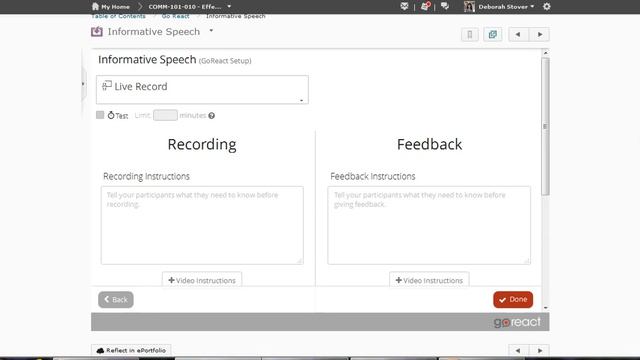Viewport: 640px width, 360px height.
Task: Open the subscription alerts chat bubble icon
Action: click(445, 7)
